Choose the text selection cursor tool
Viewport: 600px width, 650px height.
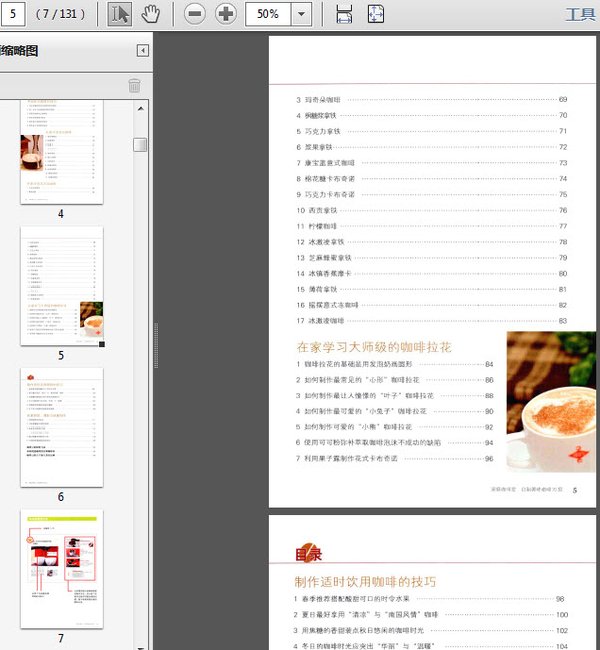point(119,14)
